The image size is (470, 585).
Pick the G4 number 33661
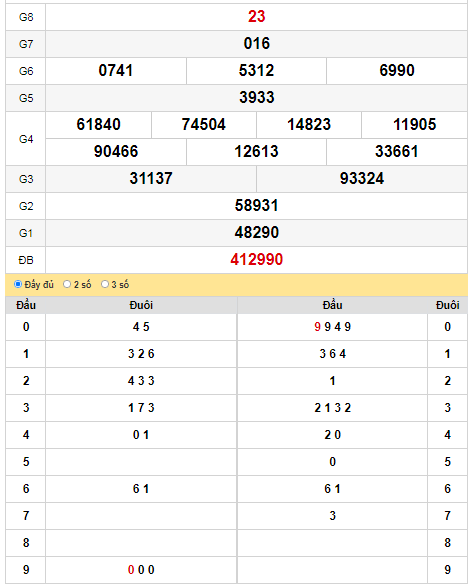point(397,151)
